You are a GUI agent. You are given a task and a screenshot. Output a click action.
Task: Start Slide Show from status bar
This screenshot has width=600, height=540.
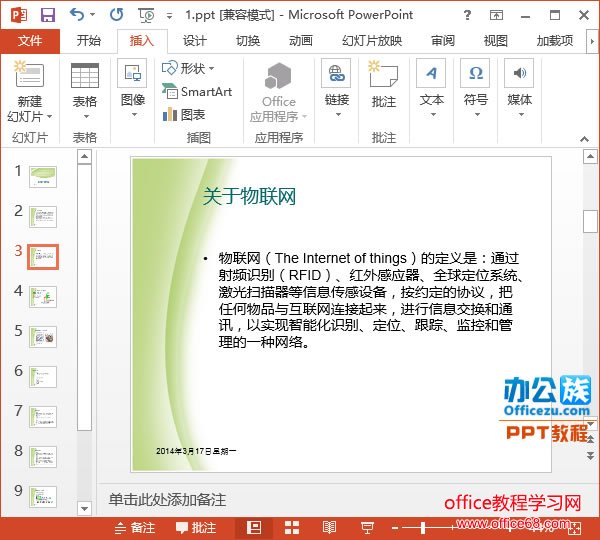point(367,528)
